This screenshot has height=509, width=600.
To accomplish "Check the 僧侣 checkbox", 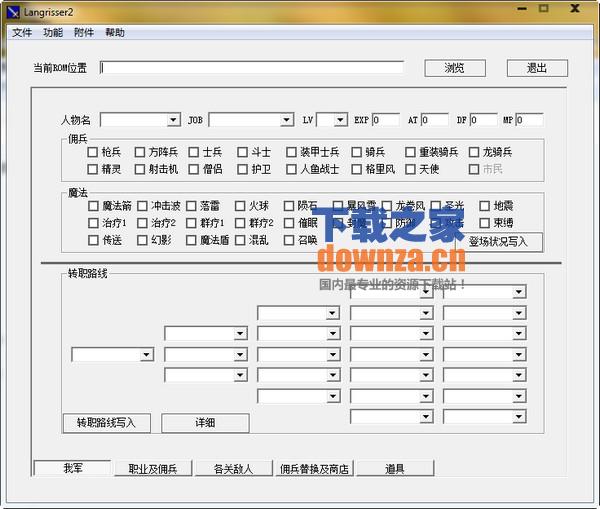I will pos(194,169).
